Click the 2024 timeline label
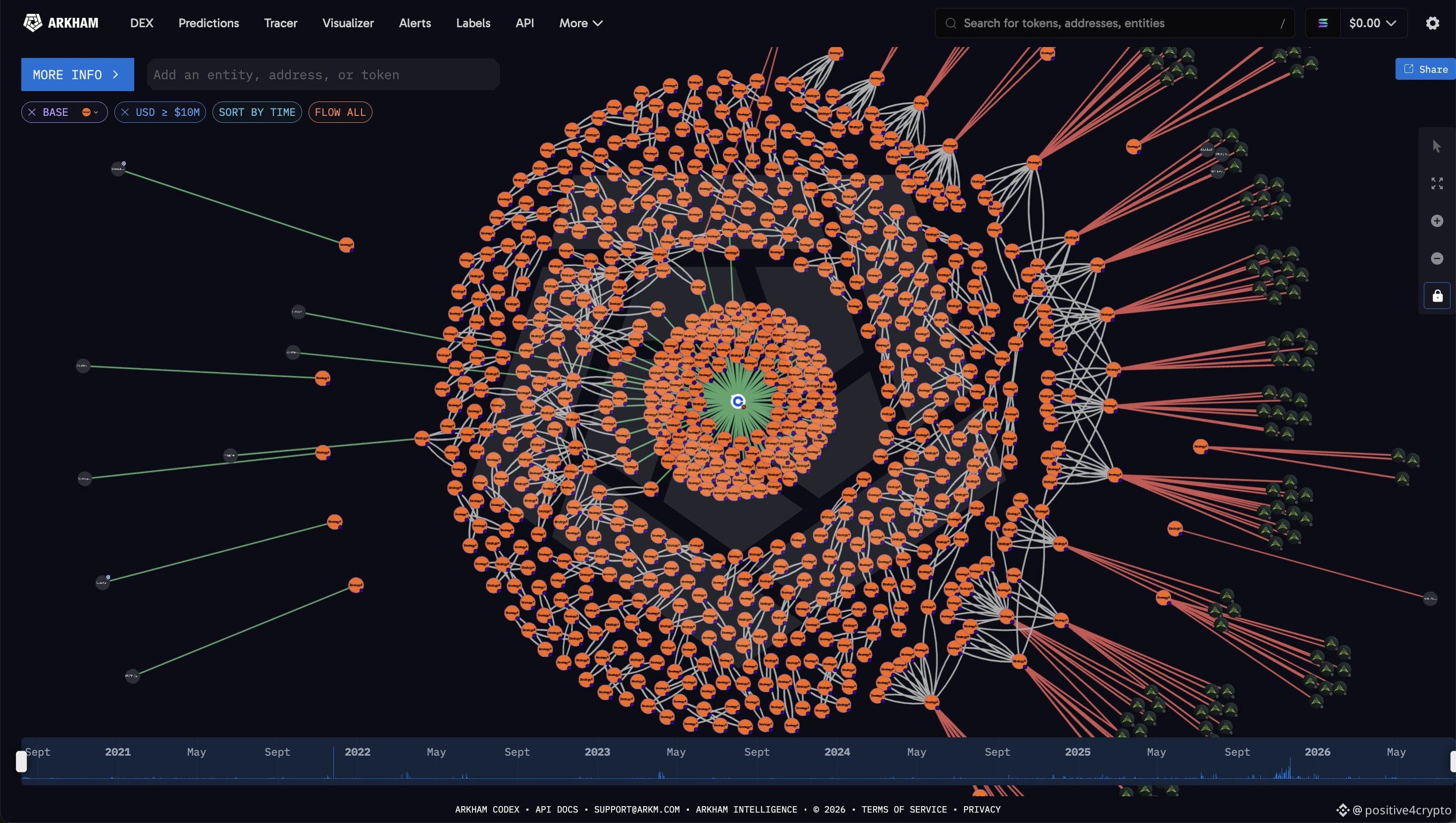The height and width of the screenshot is (823, 1456). (836, 752)
